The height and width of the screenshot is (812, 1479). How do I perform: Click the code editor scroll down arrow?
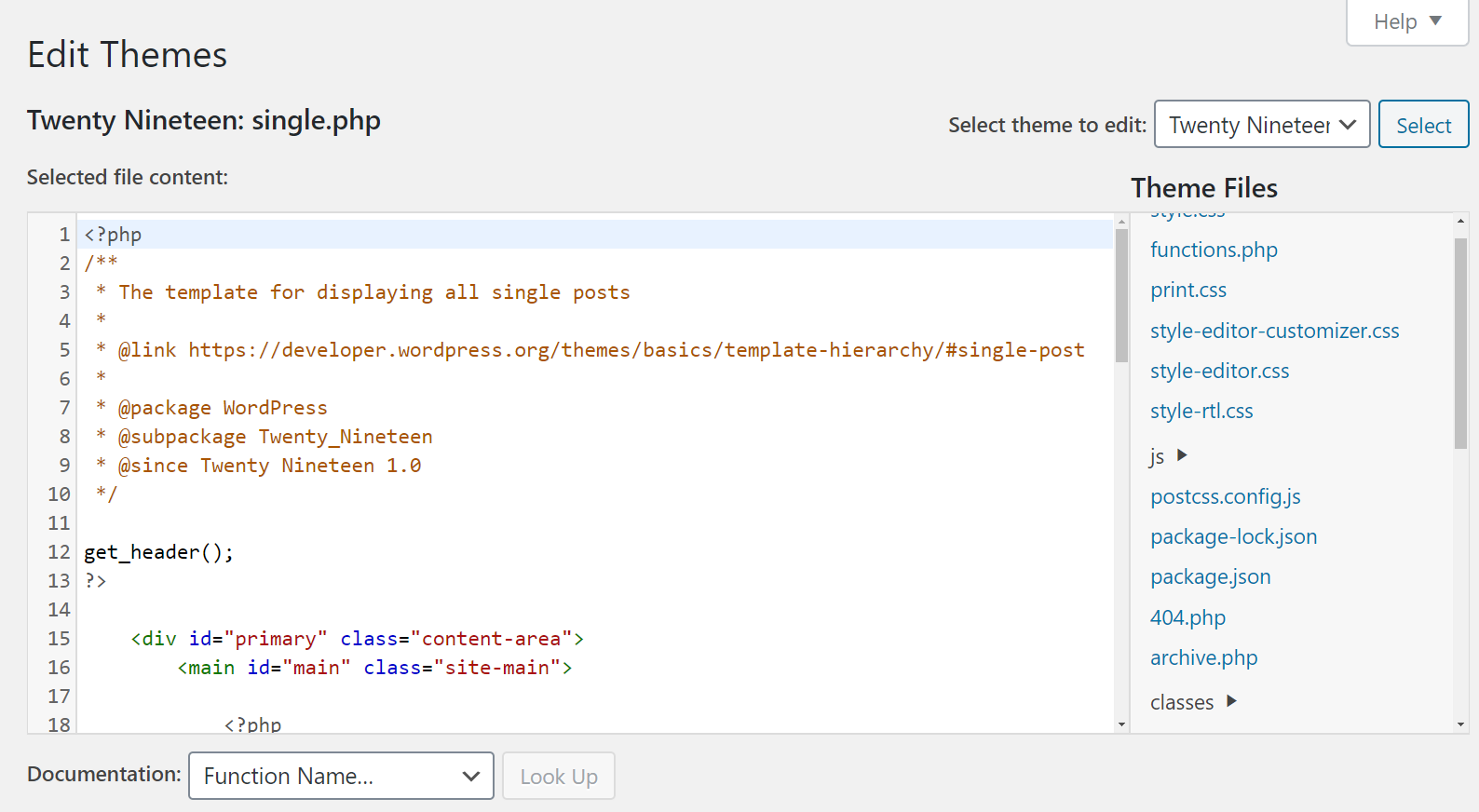tap(1121, 724)
